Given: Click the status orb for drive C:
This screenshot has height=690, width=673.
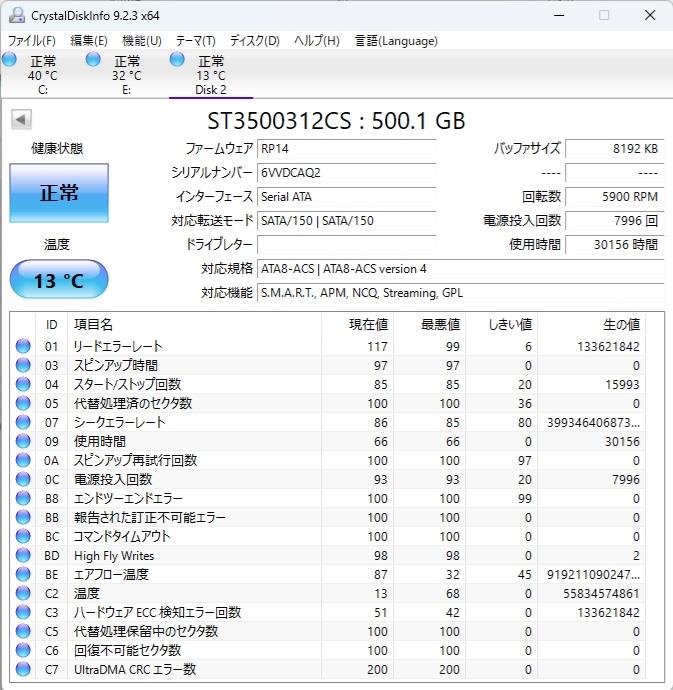Looking at the screenshot, I should click(x=9, y=59).
